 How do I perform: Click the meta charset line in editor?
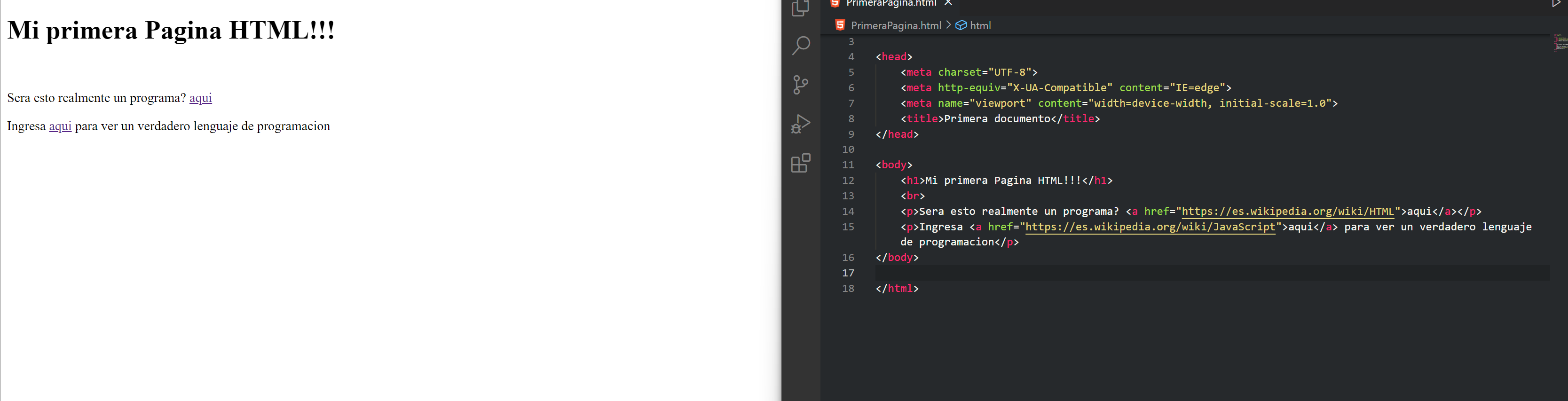tap(969, 72)
